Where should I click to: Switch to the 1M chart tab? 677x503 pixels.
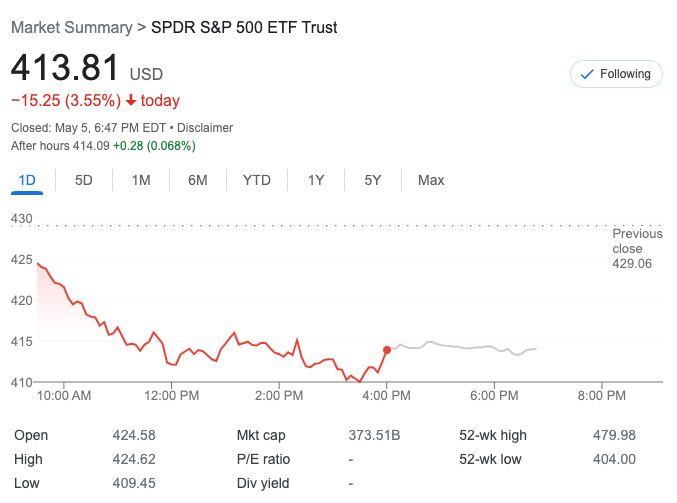[141, 180]
